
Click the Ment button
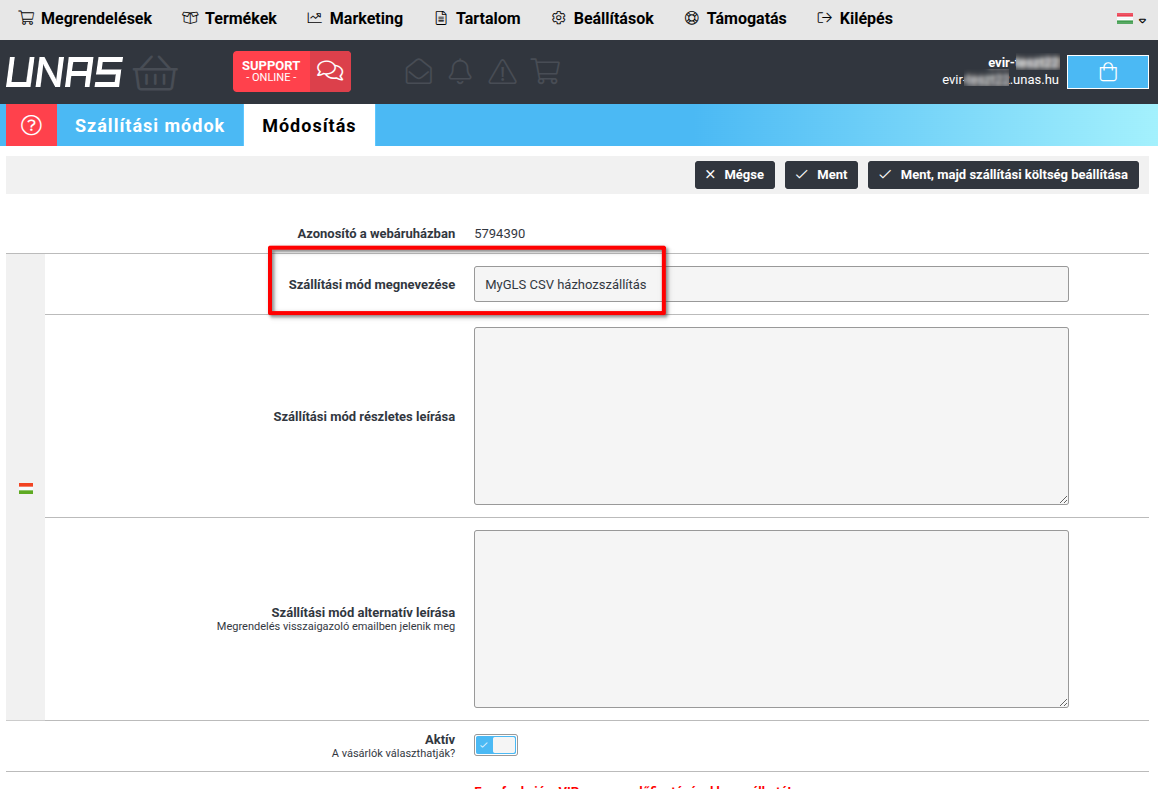pyautogui.click(x=821, y=174)
